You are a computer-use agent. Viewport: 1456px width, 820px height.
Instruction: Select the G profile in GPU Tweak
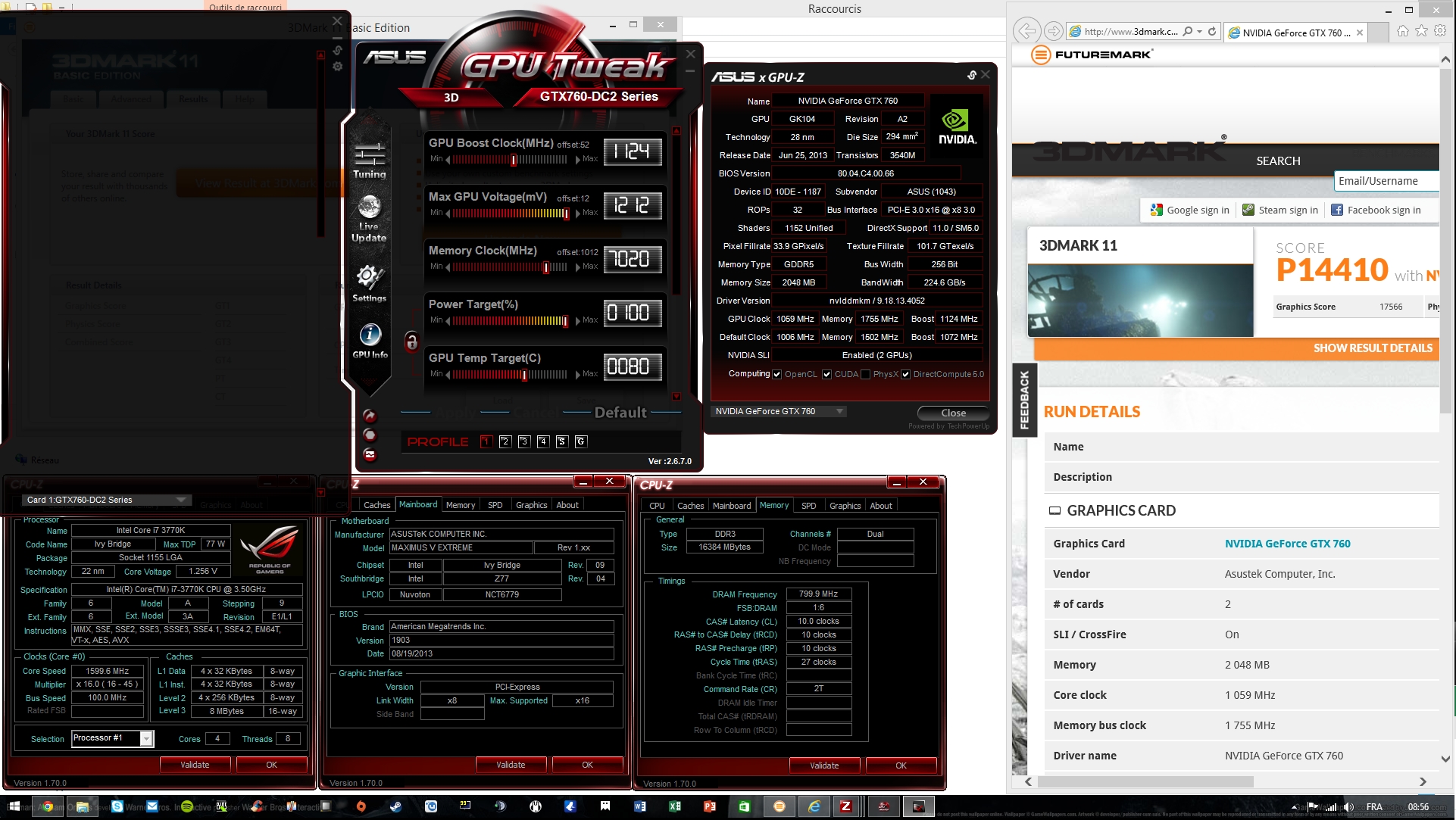(x=581, y=441)
